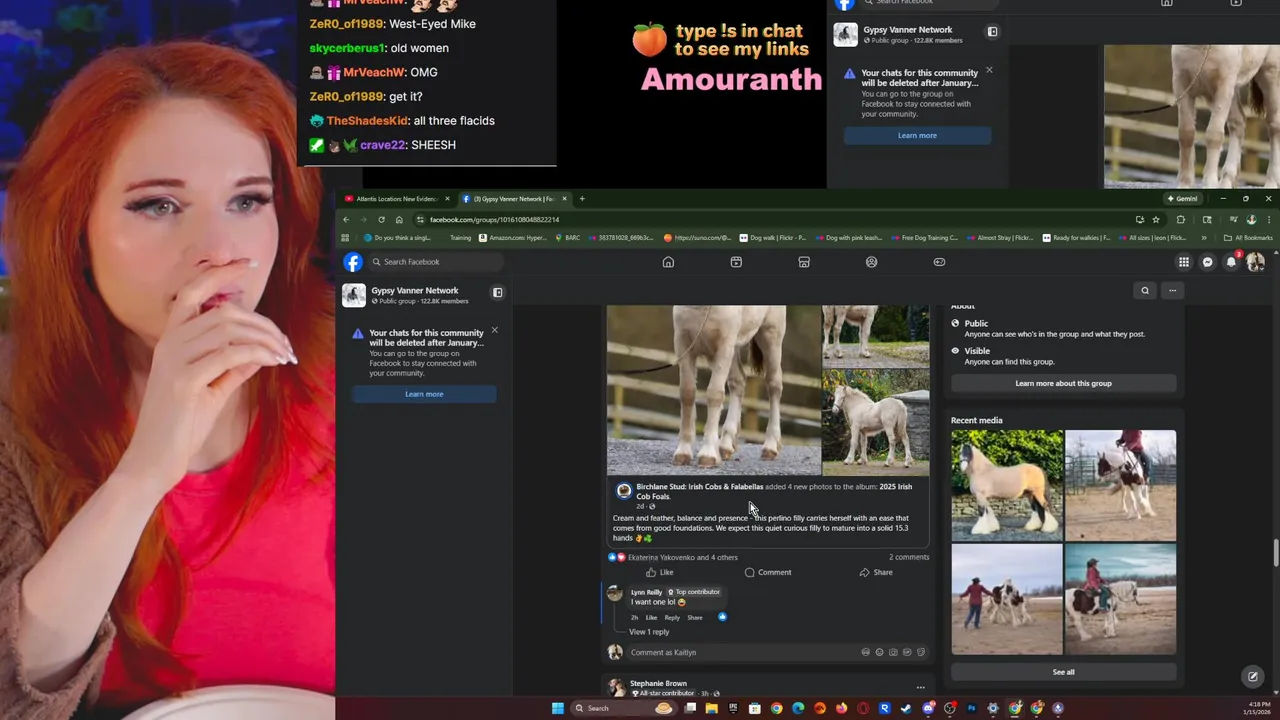Viewport: 1280px width, 720px height.
Task: Click Learn more in chats deletion notice
Action: coord(424,394)
